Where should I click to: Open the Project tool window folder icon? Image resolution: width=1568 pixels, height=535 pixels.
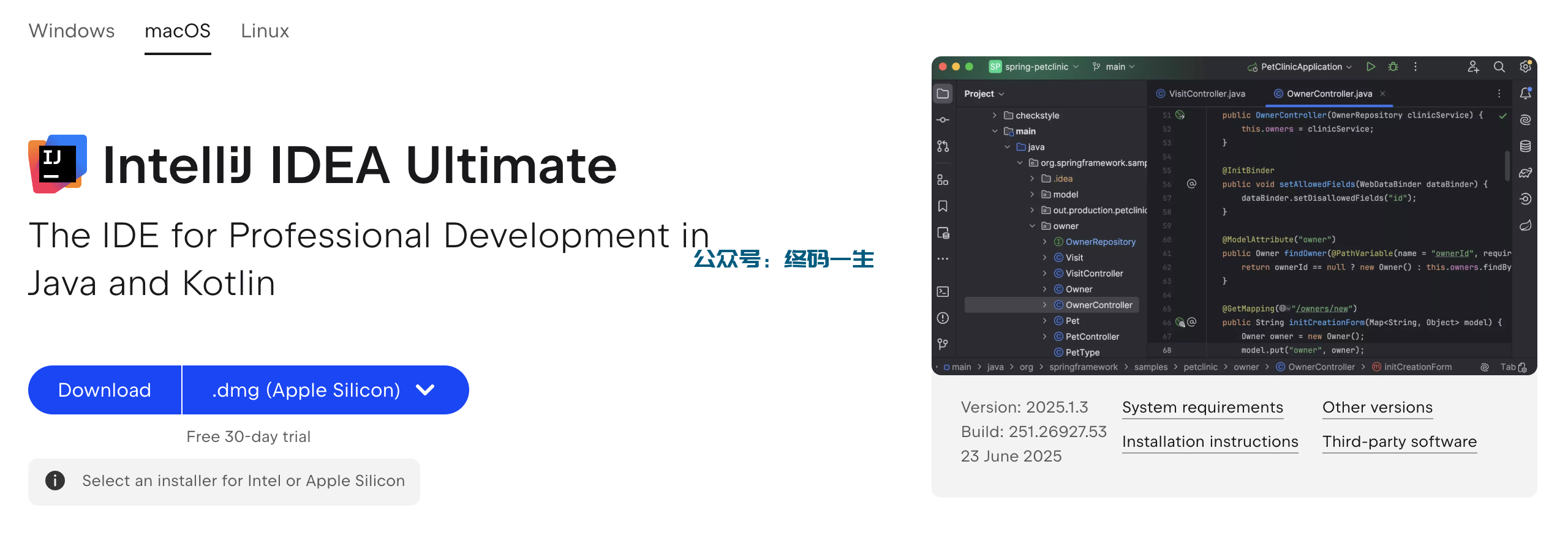[x=943, y=94]
